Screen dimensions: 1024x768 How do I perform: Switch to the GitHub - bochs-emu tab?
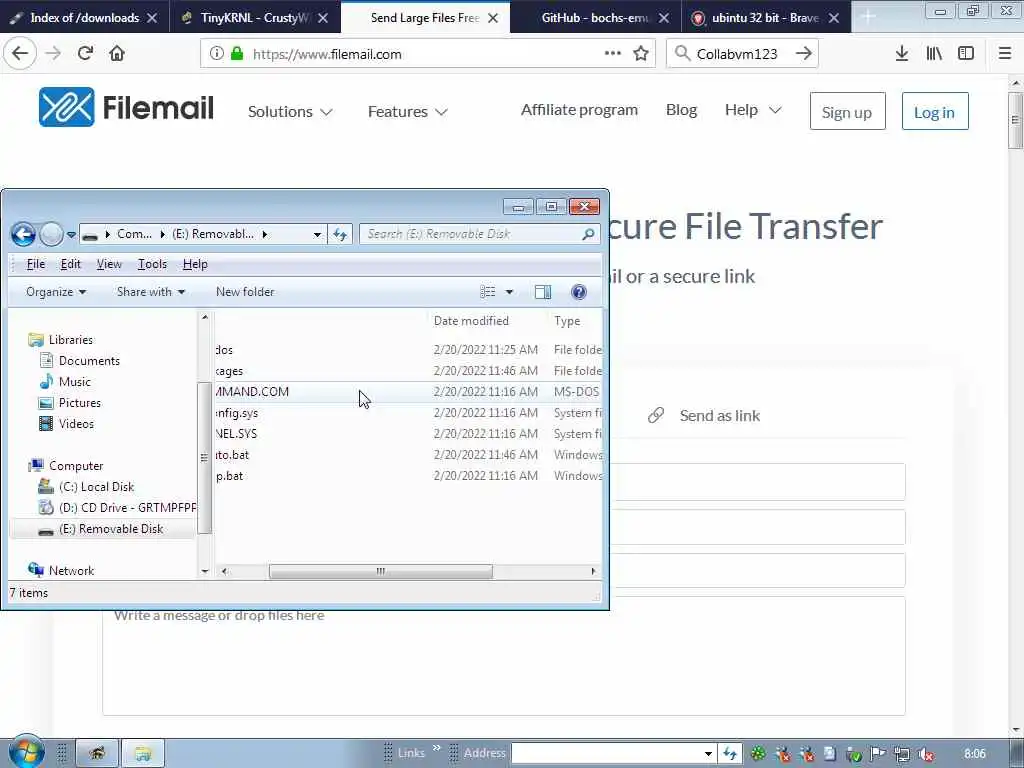(594, 18)
